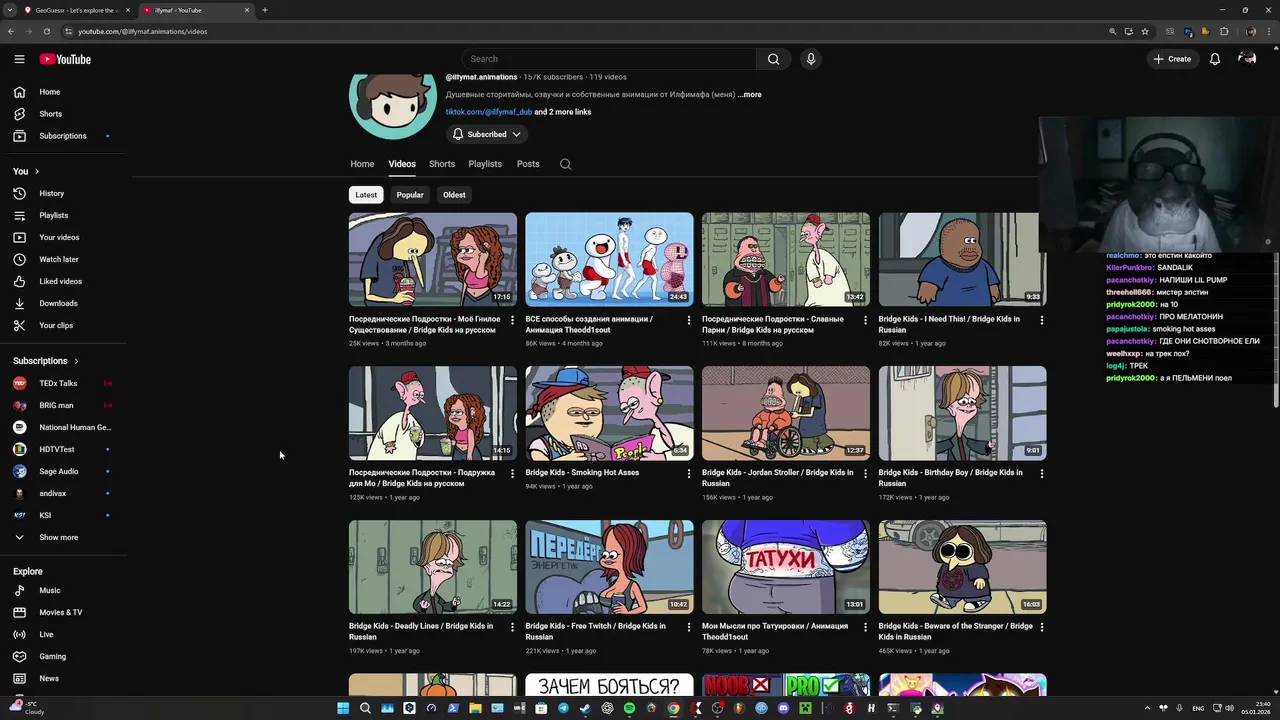
Task: Open options for ВСЕ способы создания анимации
Action: pos(688,320)
